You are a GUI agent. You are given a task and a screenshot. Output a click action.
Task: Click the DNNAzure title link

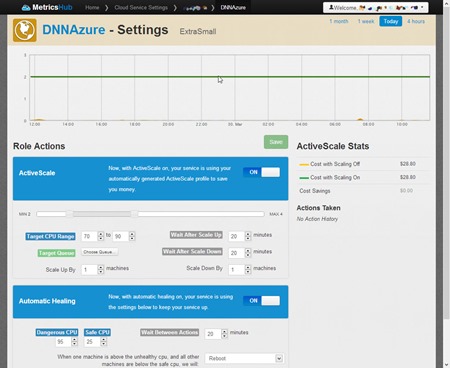[x=74, y=30]
